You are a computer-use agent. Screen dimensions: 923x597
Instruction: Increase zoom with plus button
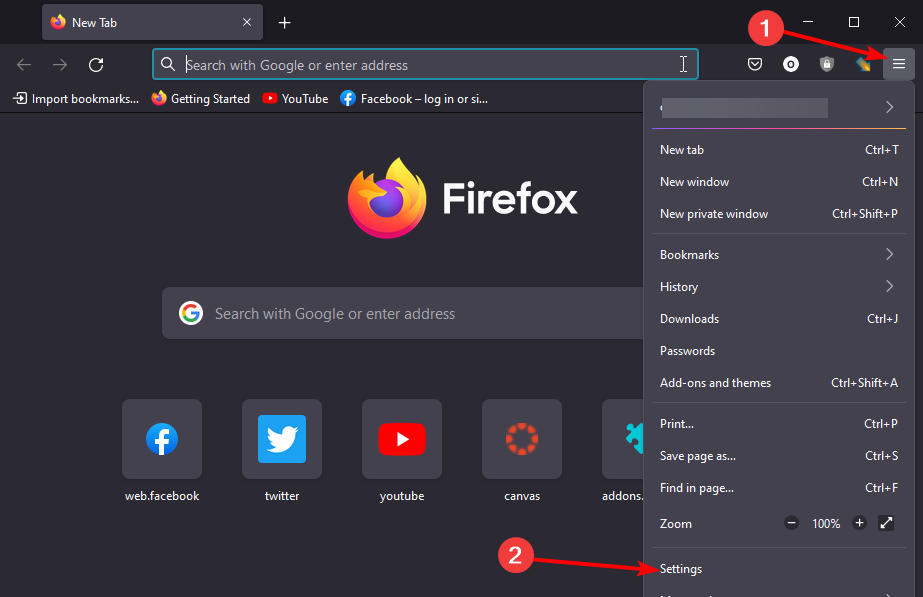tap(859, 523)
